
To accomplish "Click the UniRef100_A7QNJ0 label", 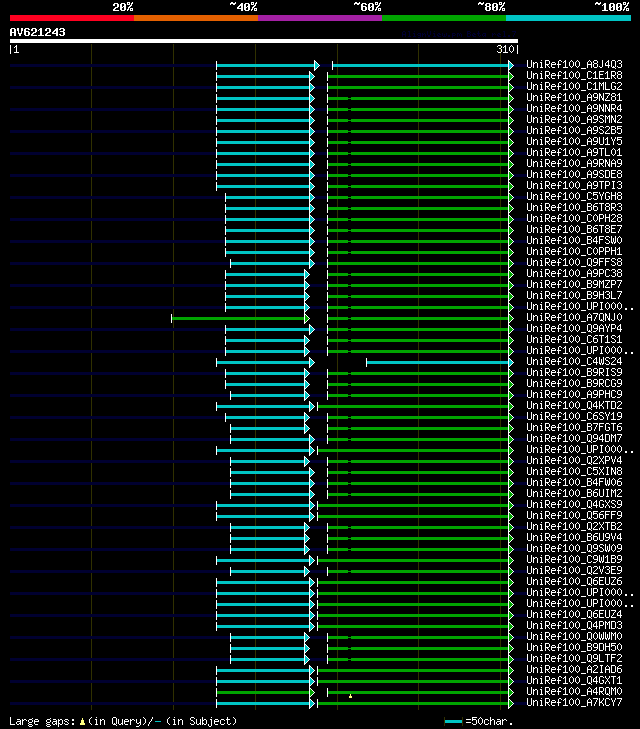I will [x=574, y=318].
